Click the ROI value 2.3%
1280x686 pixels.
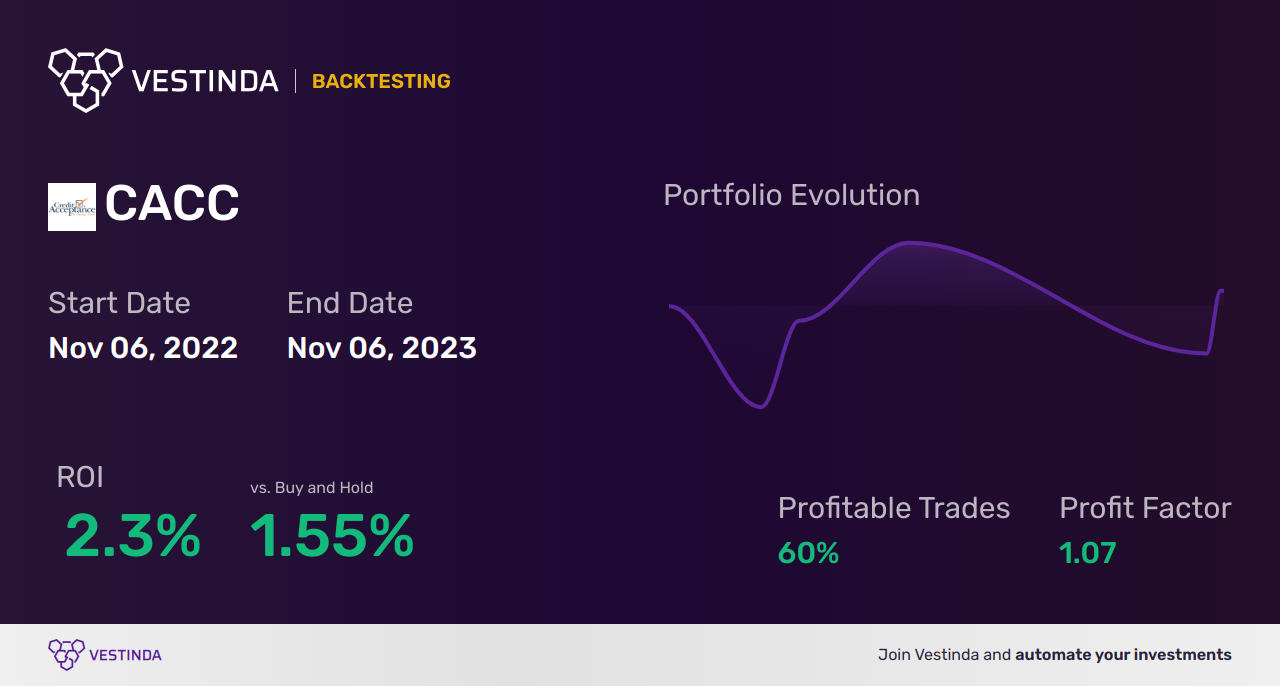click(x=133, y=536)
